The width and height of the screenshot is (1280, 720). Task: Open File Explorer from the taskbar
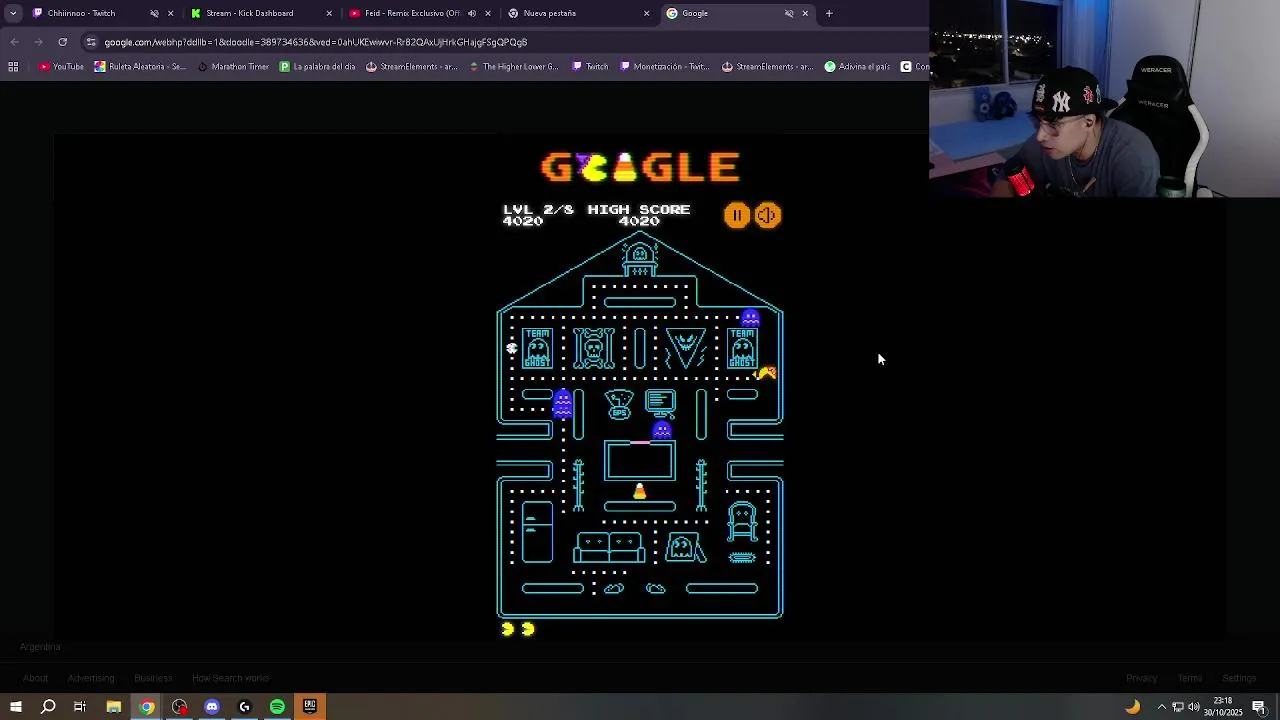(x=113, y=707)
